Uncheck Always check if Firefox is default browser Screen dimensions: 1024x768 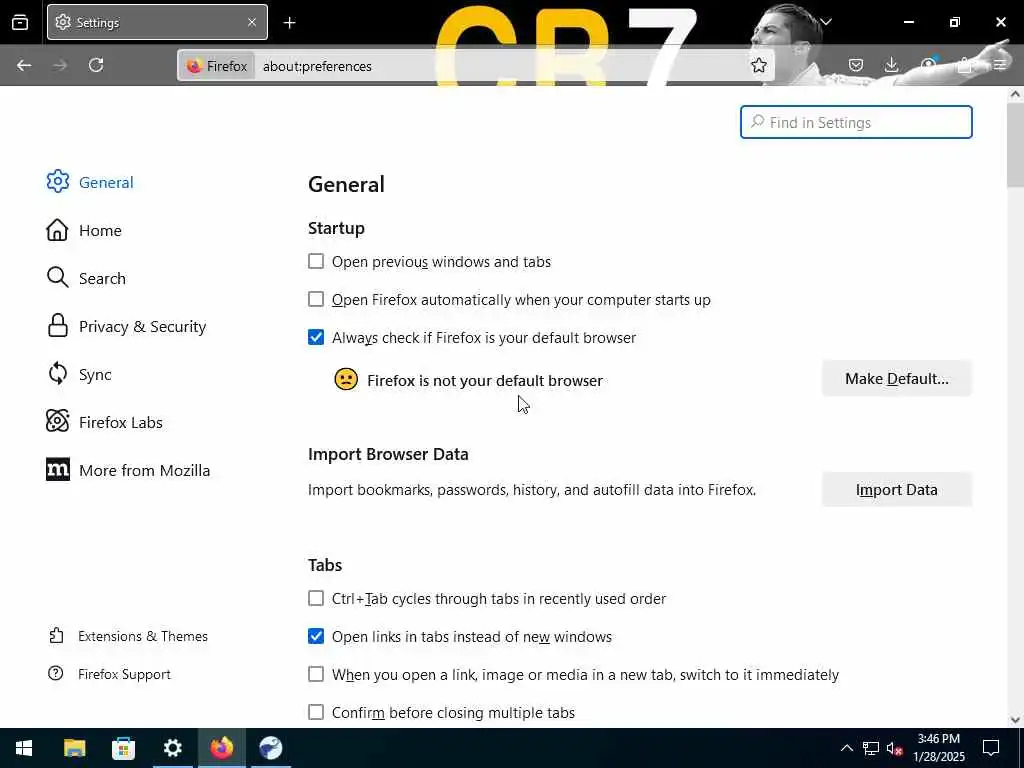click(316, 337)
